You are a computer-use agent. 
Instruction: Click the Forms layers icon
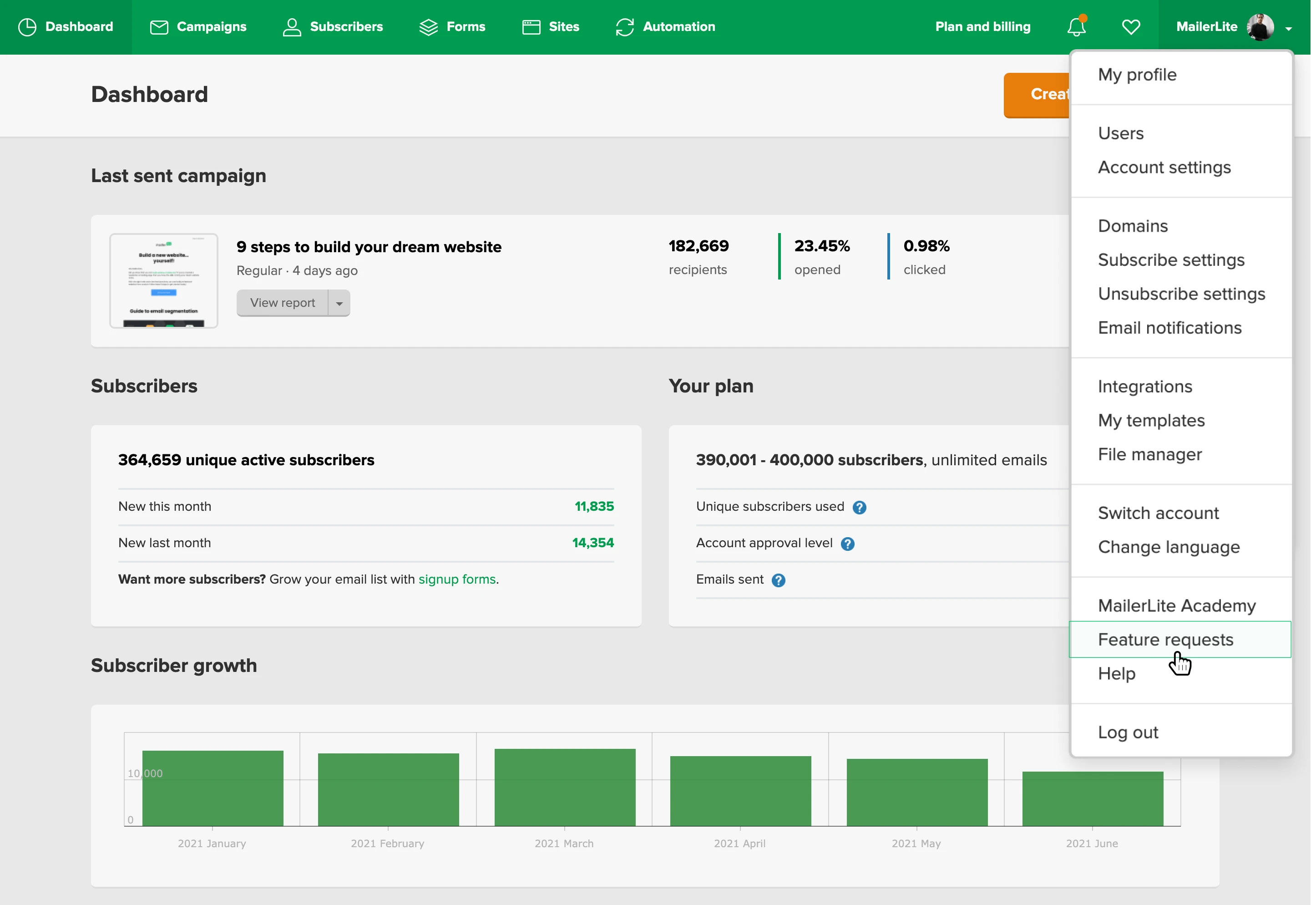point(429,27)
